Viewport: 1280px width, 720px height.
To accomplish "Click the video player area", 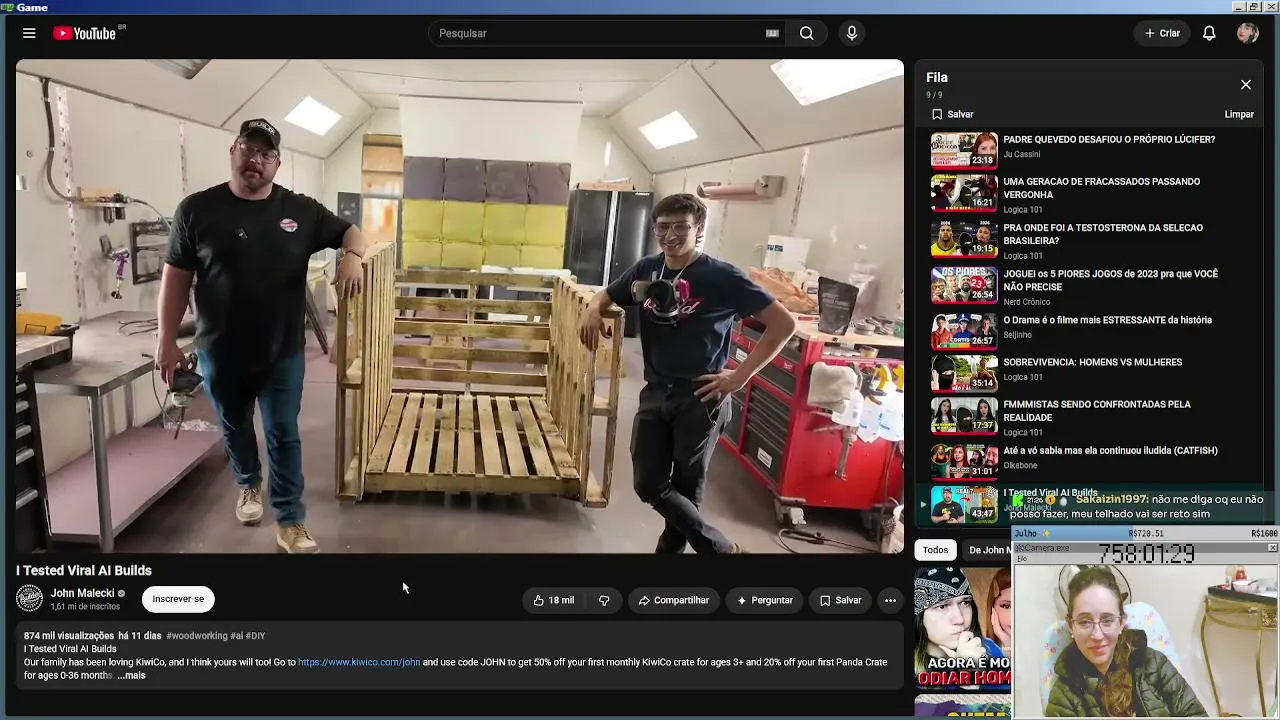I will tap(460, 306).
